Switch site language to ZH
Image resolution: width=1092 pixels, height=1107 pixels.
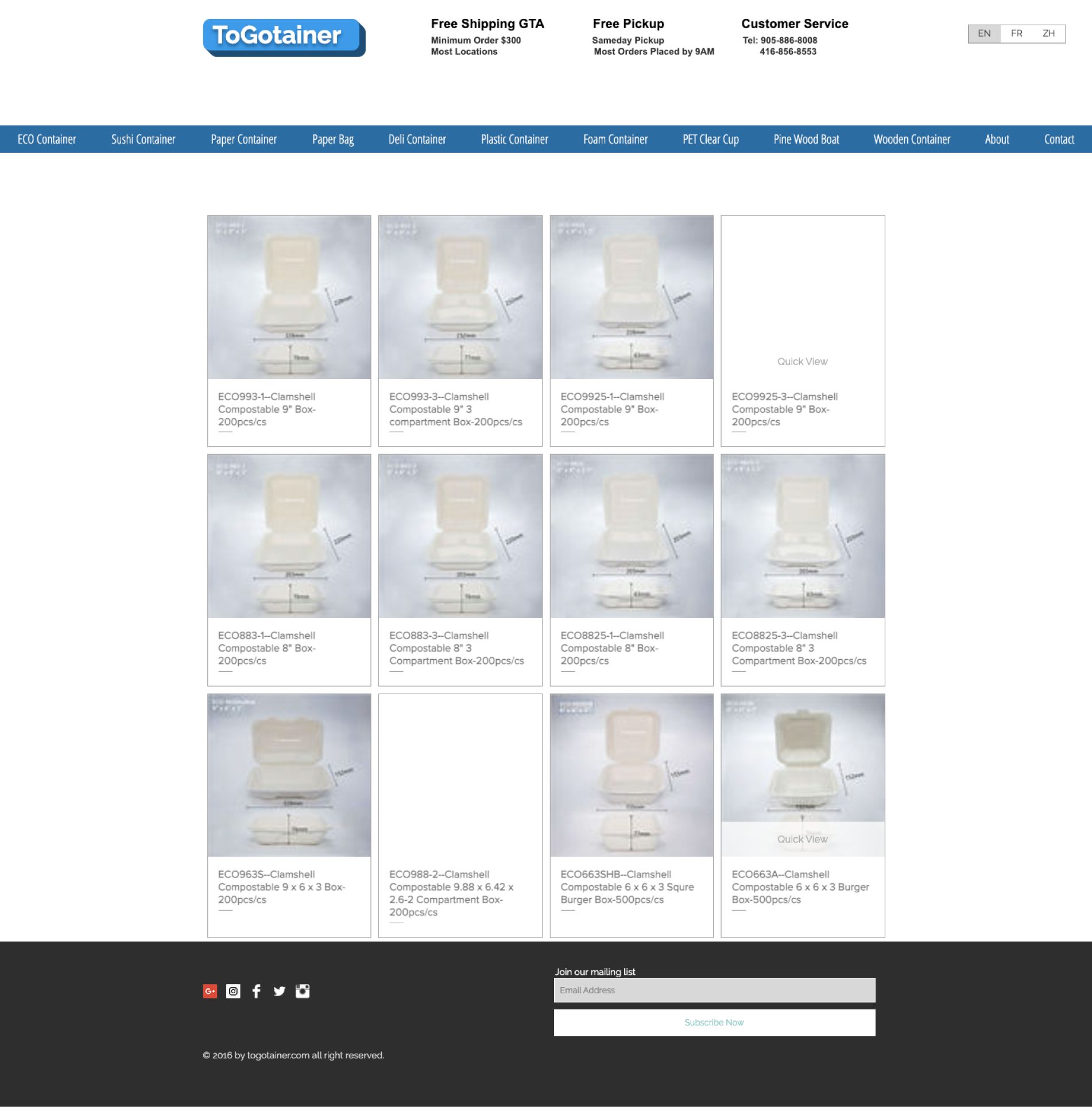(x=1048, y=33)
